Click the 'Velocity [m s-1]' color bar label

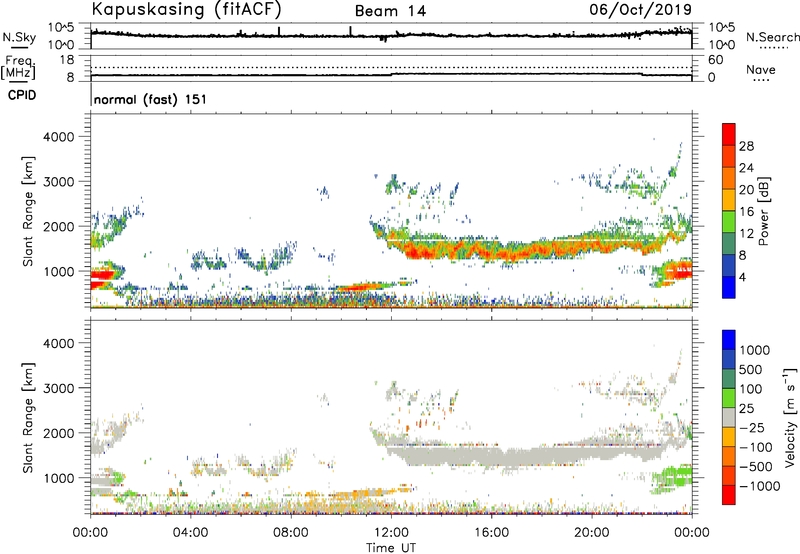790,417
